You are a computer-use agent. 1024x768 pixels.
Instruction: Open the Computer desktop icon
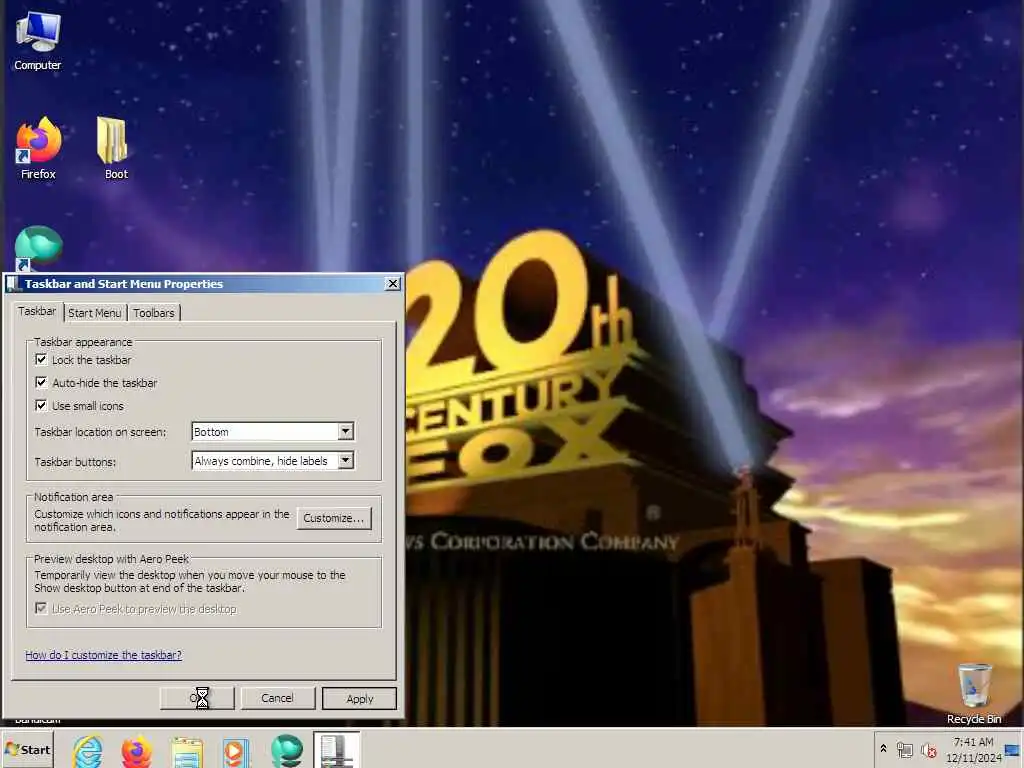coord(37,41)
